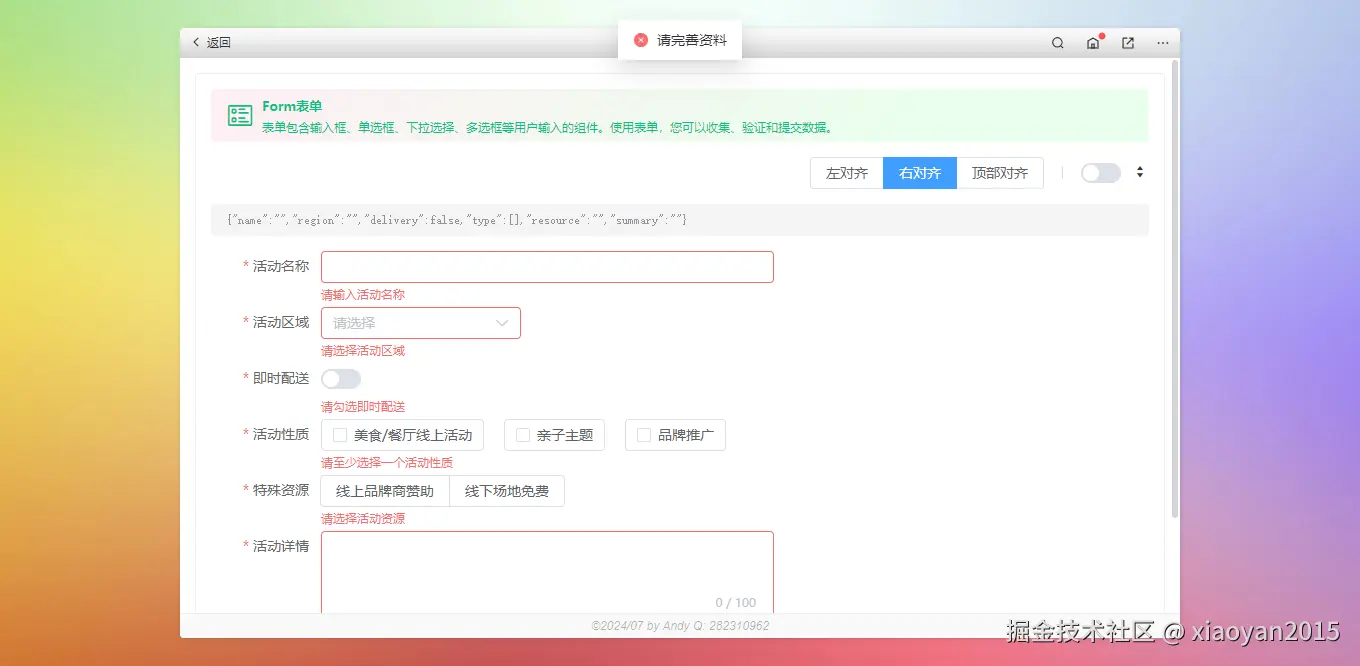
Task: Toggle the switch beside the alignment buttons
Action: pos(1100,172)
